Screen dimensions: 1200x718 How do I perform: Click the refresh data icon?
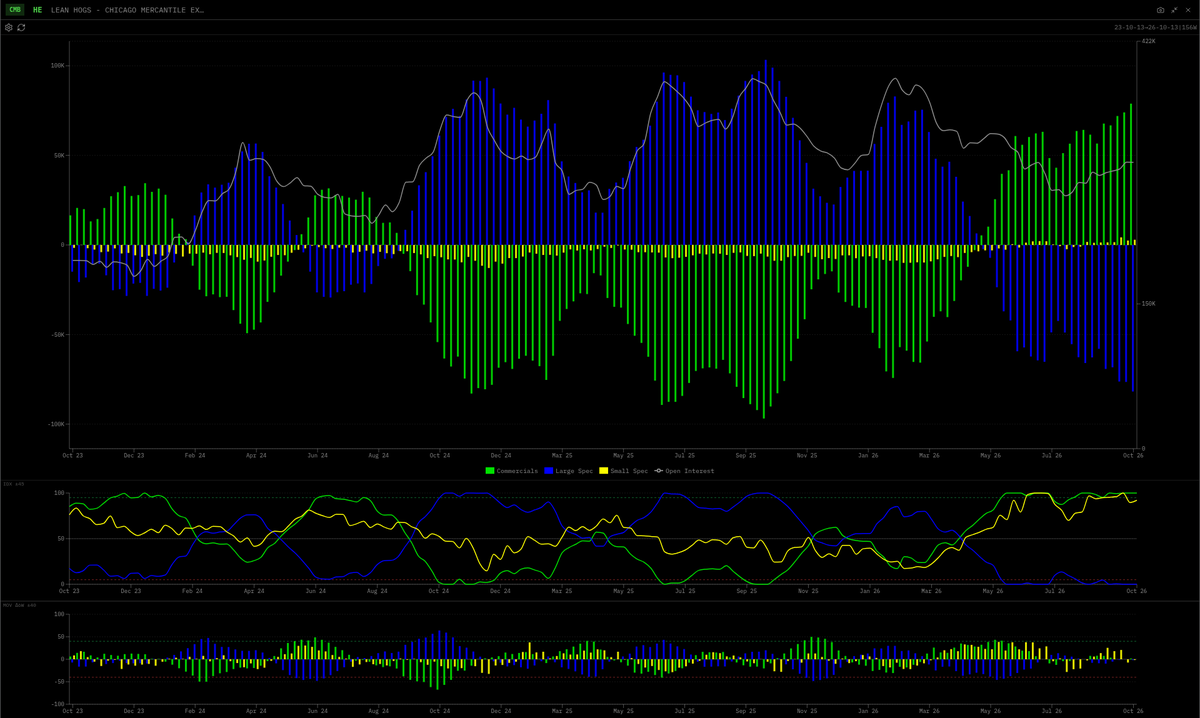tap(21, 27)
